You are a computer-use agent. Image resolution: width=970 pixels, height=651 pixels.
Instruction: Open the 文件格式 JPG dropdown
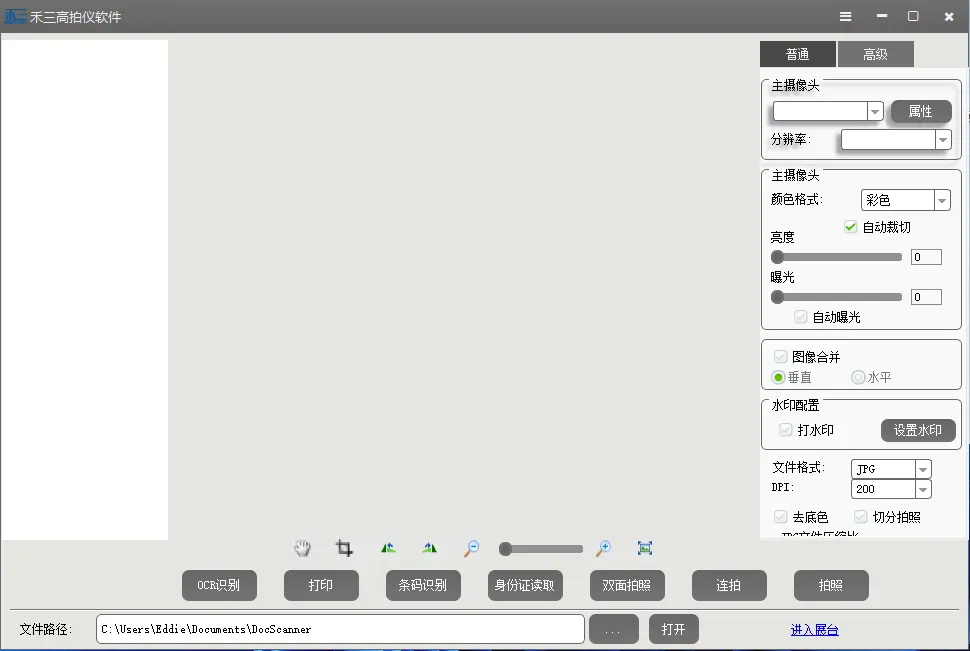point(922,469)
